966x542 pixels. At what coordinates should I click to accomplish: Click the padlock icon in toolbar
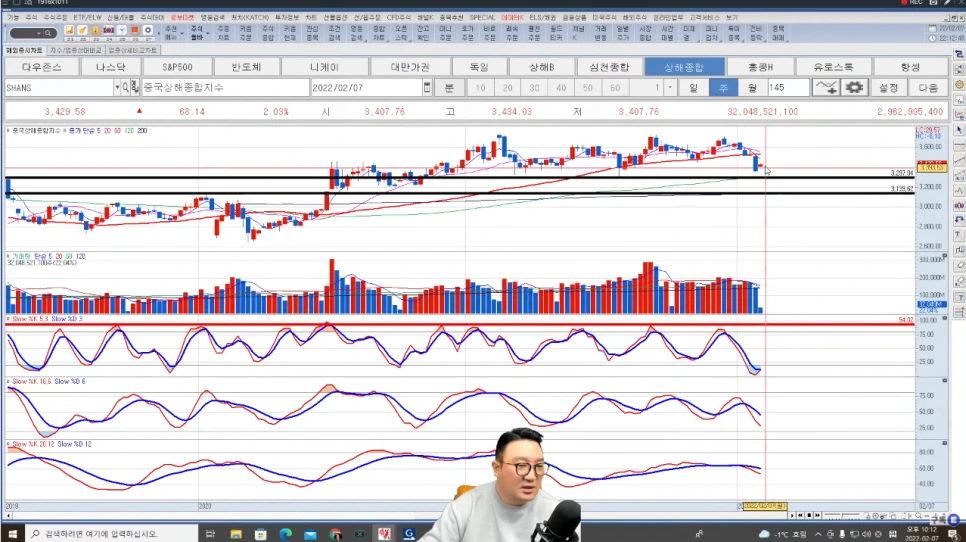click(95, 30)
